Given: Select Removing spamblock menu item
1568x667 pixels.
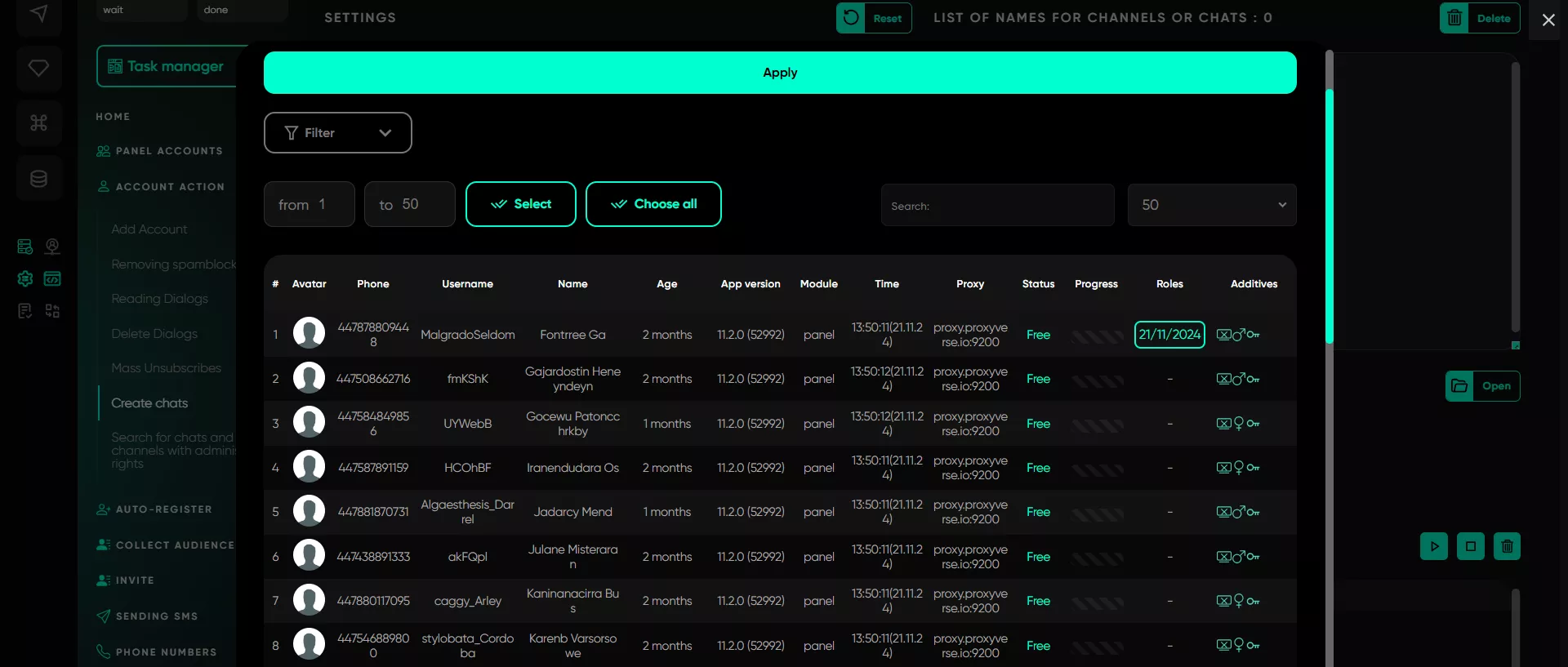Looking at the screenshot, I should click(174, 265).
